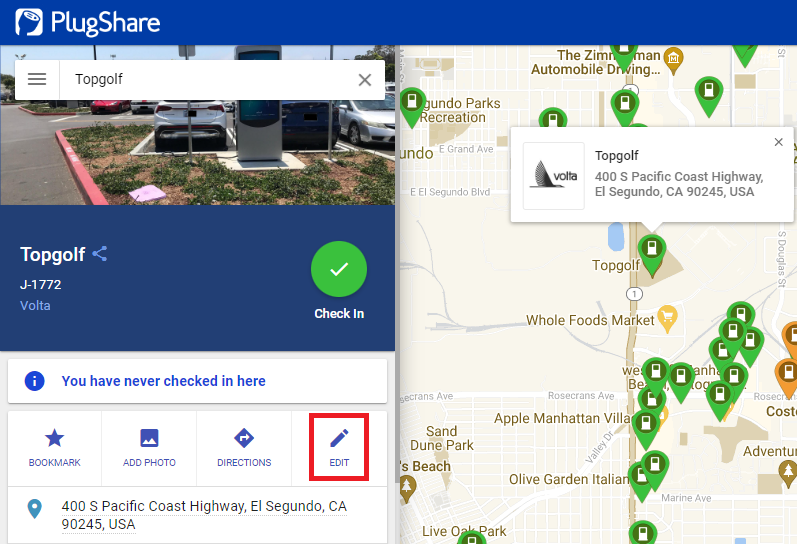Share the Topgolf location via share icon
Viewport: 797px width, 544px height.
(x=100, y=254)
